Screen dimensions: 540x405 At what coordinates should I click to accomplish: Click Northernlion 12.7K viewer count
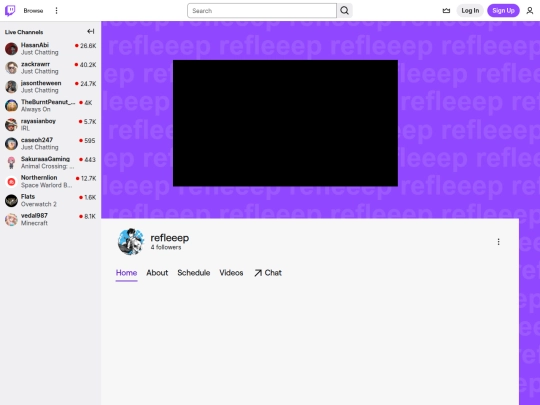86,178
